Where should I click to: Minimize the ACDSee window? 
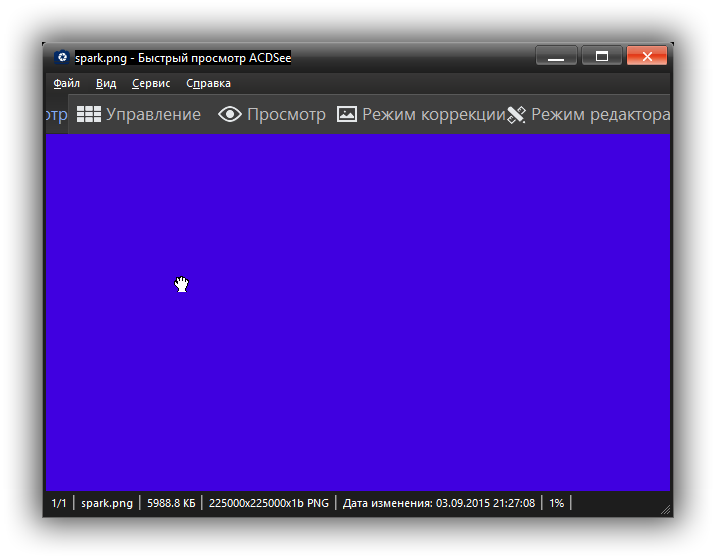pyautogui.click(x=556, y=56)
